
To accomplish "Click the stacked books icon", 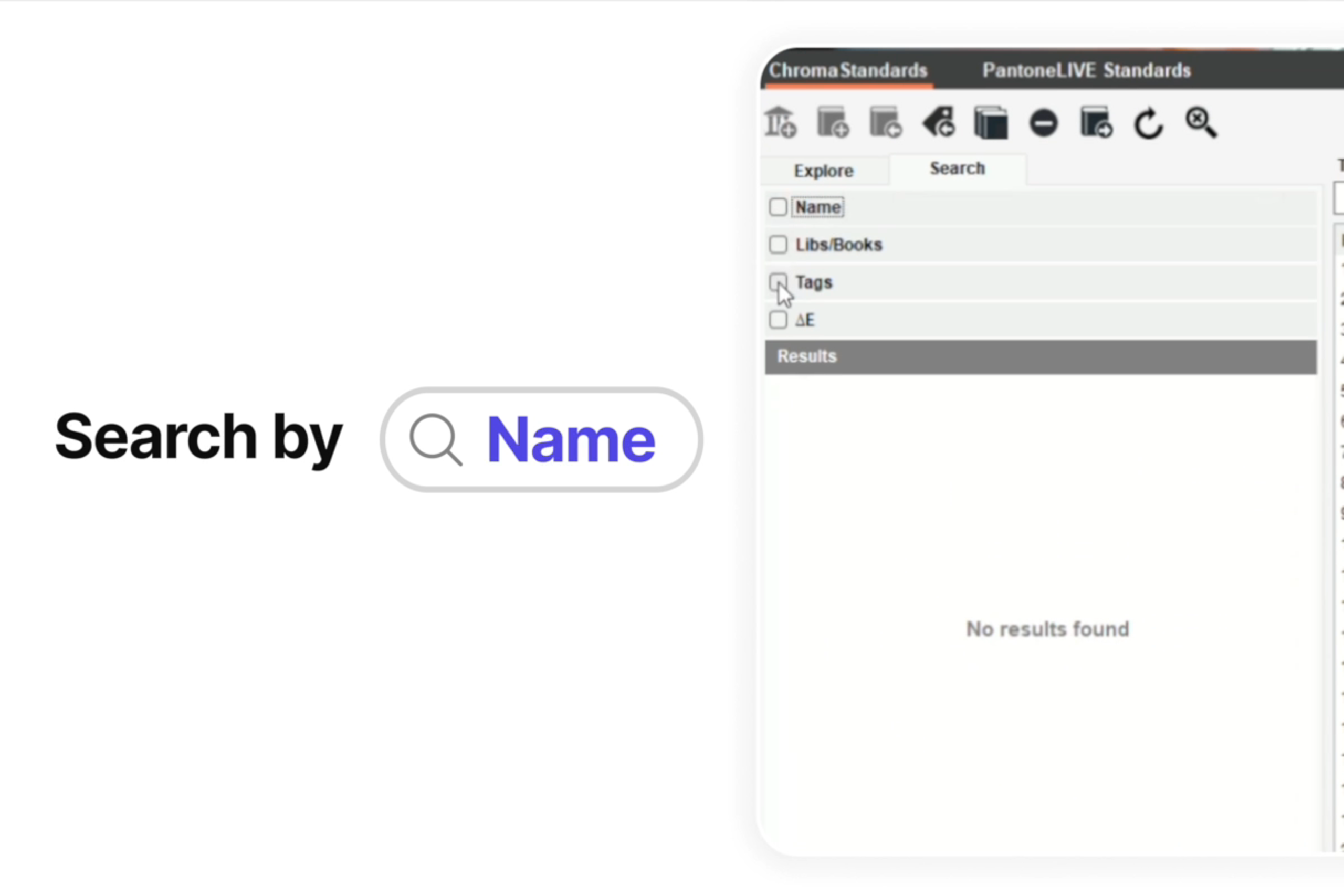I will coord(991,122).
